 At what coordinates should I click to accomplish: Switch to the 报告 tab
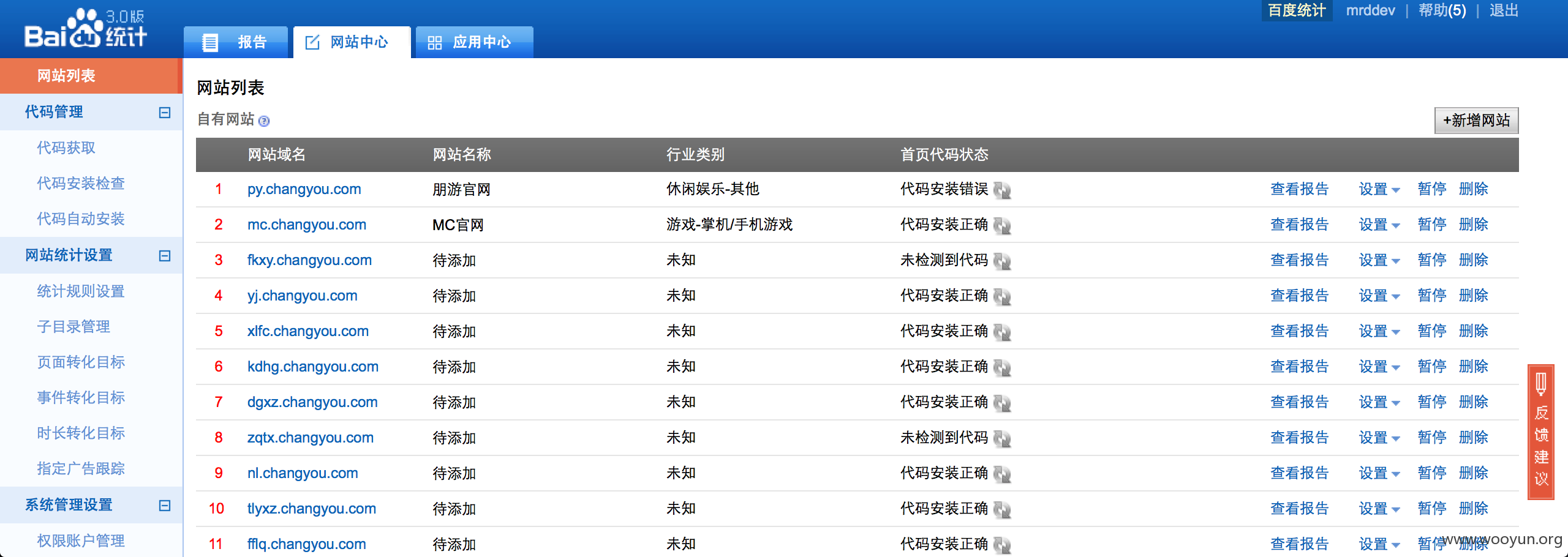pyautogui.click(x=236, y=42)
